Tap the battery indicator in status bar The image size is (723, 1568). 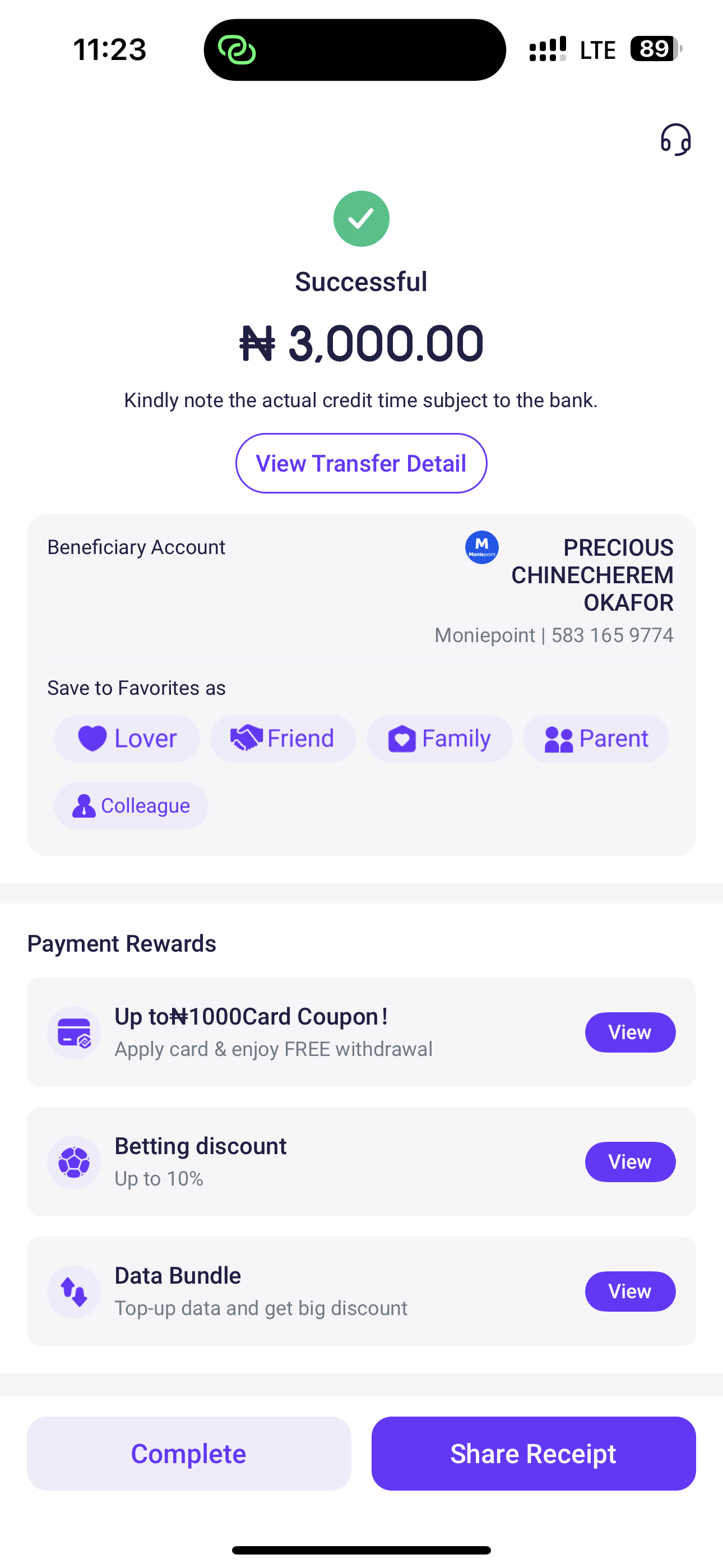tap(655, 49)
